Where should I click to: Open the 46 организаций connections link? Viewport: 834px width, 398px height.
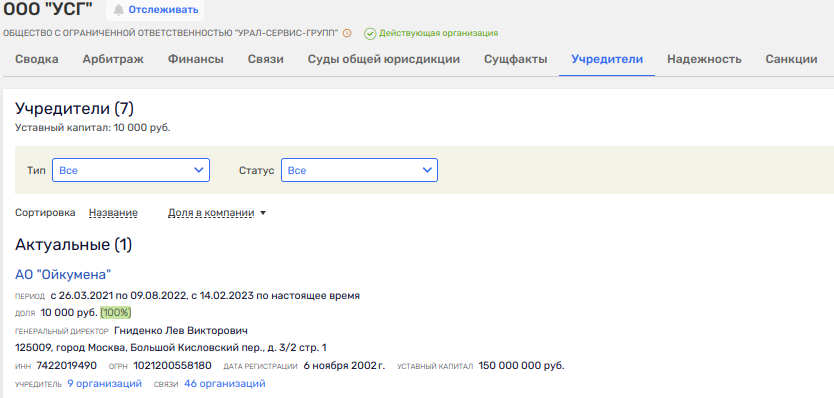tap(224, 384)
